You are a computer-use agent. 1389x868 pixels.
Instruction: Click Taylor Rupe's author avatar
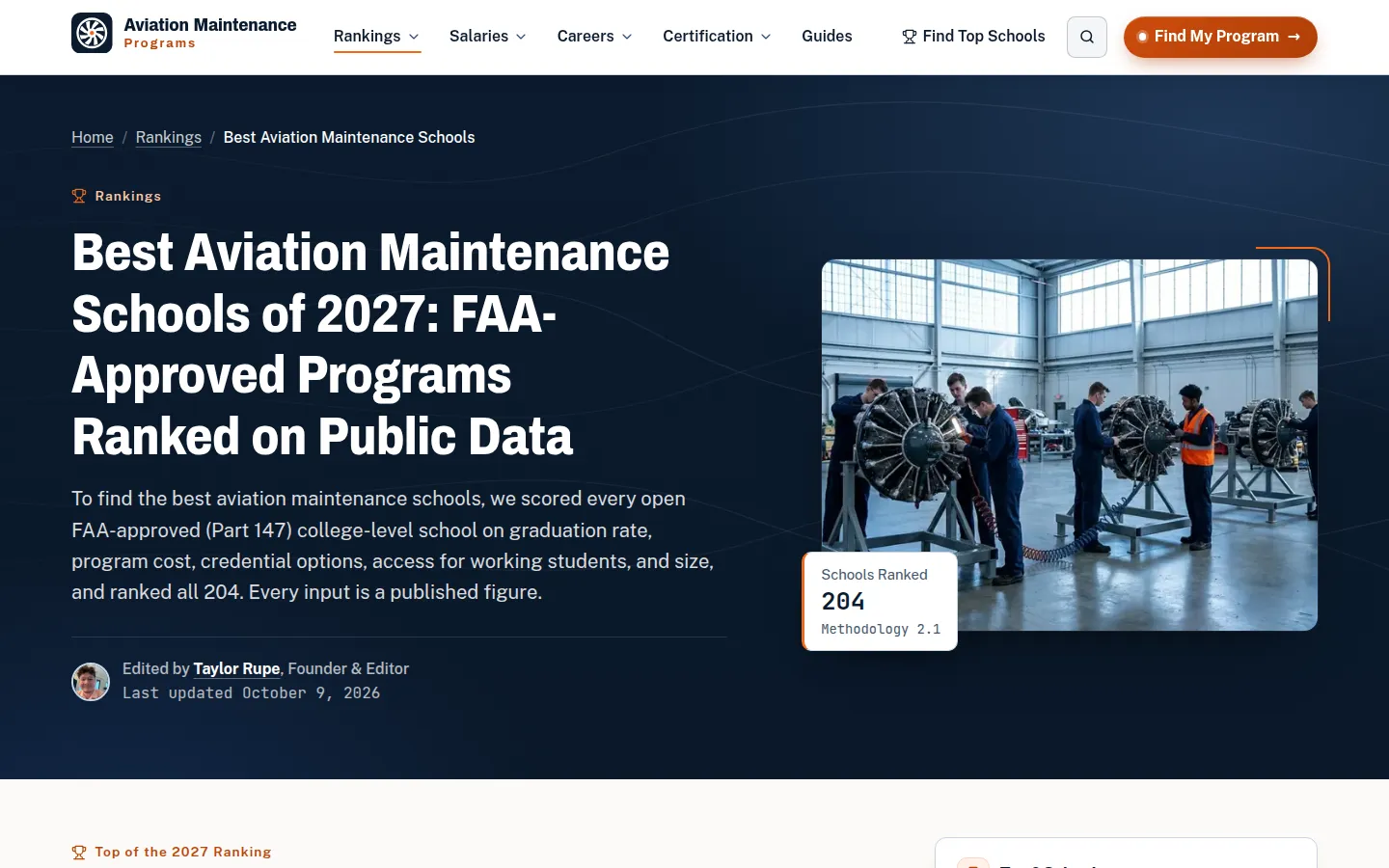click(91, 682)
